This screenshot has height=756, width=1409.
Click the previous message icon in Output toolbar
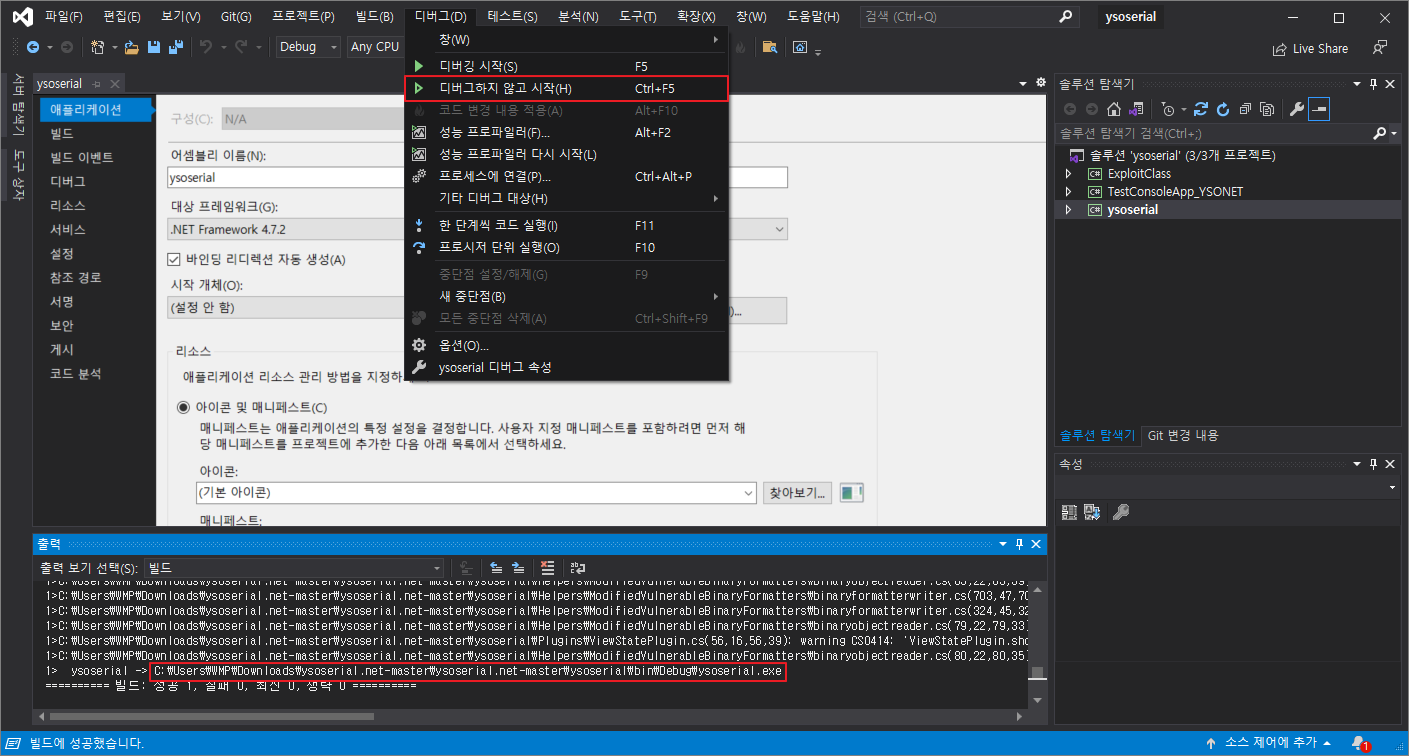[496, 567]
